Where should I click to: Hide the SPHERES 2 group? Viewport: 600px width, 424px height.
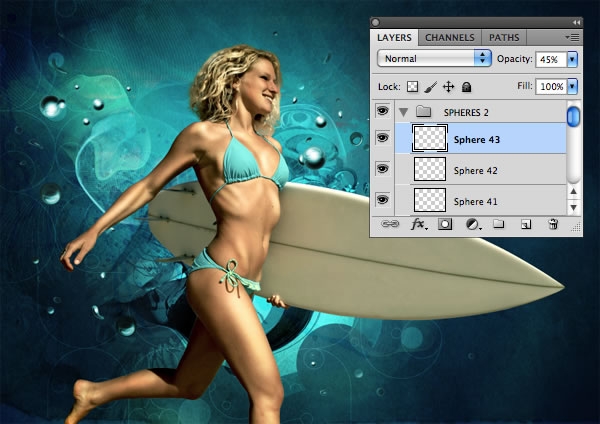[382, 111]
